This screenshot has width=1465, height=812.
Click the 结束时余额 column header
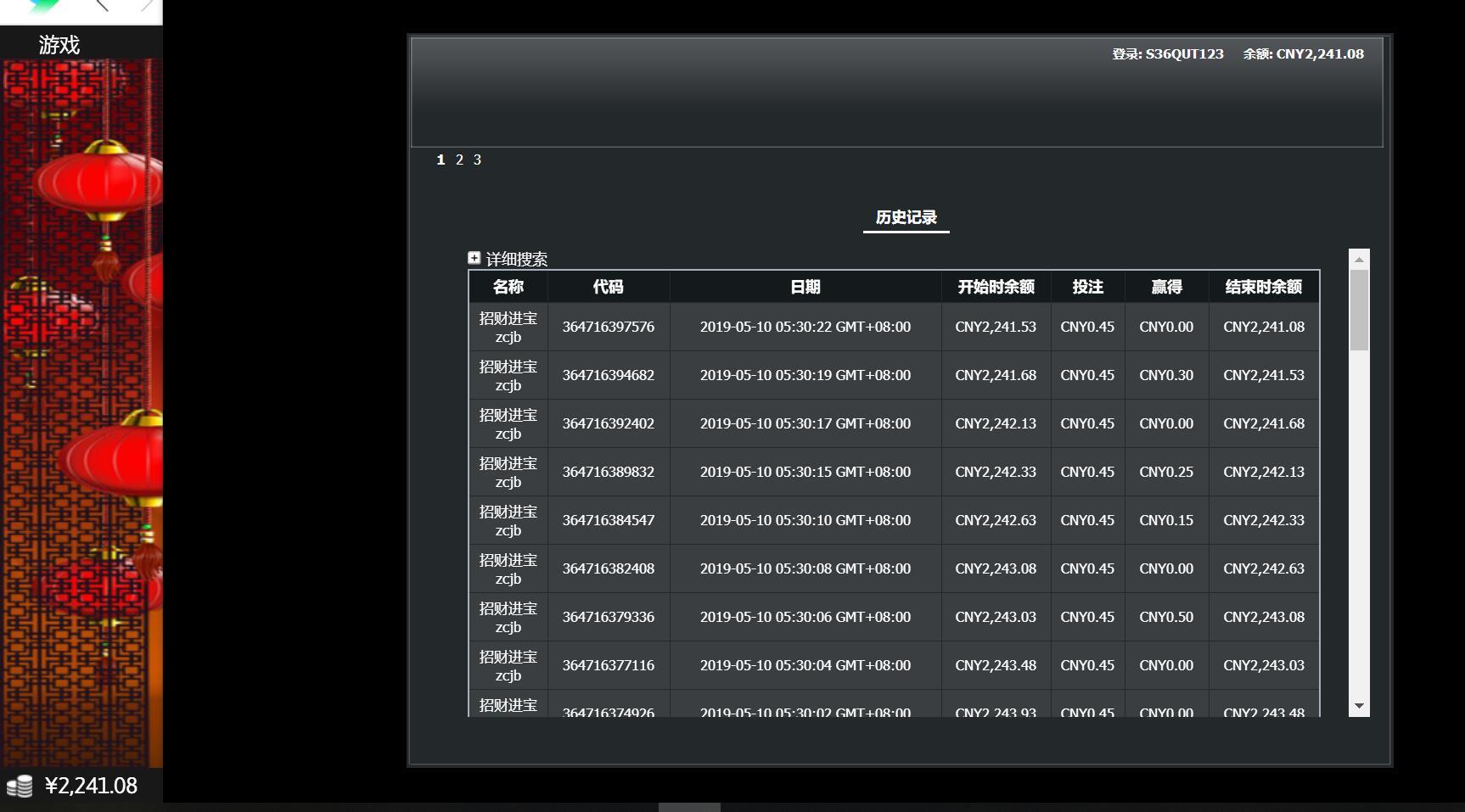coord(1264,287)
